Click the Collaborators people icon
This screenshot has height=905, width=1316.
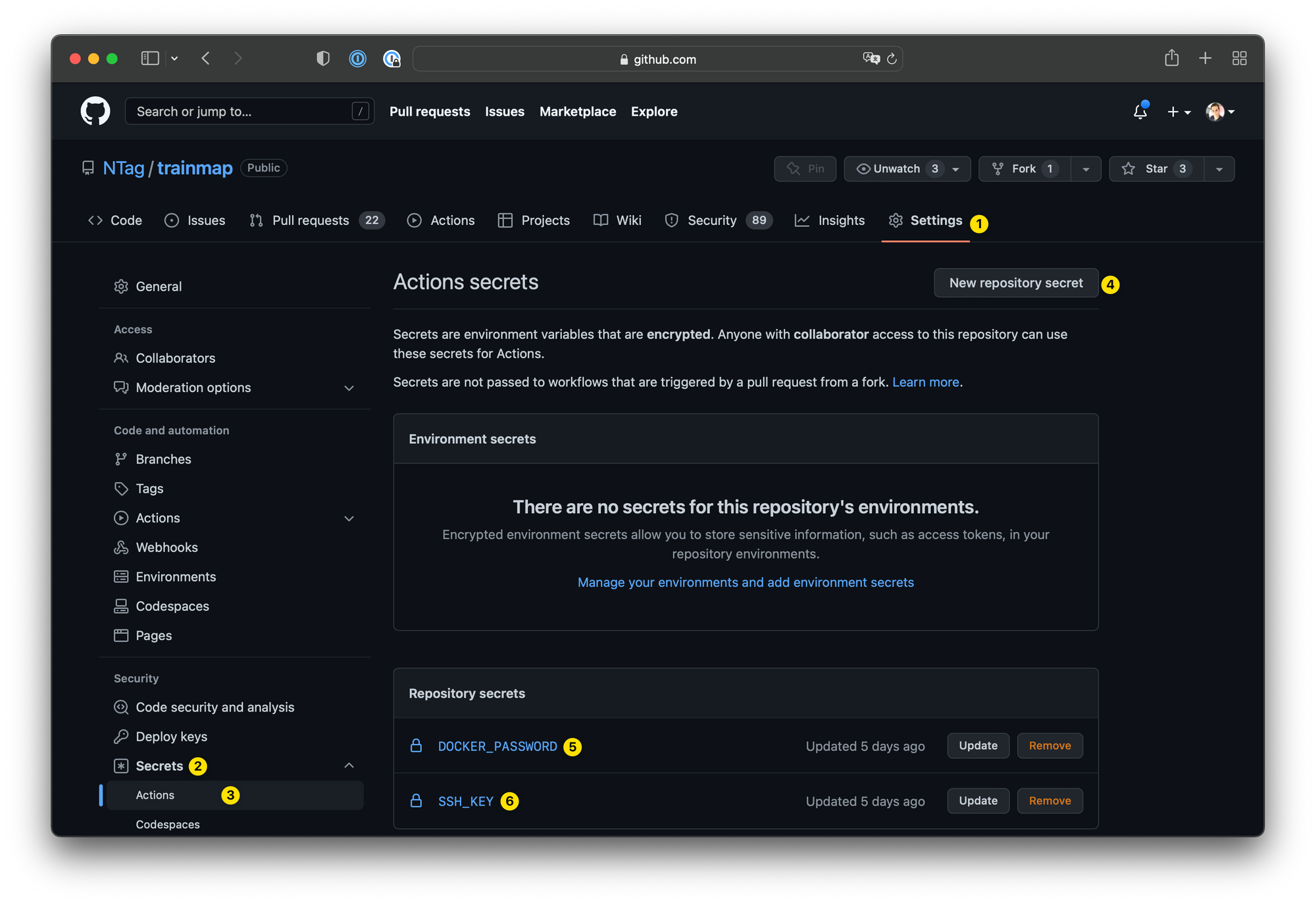point(121,358)
